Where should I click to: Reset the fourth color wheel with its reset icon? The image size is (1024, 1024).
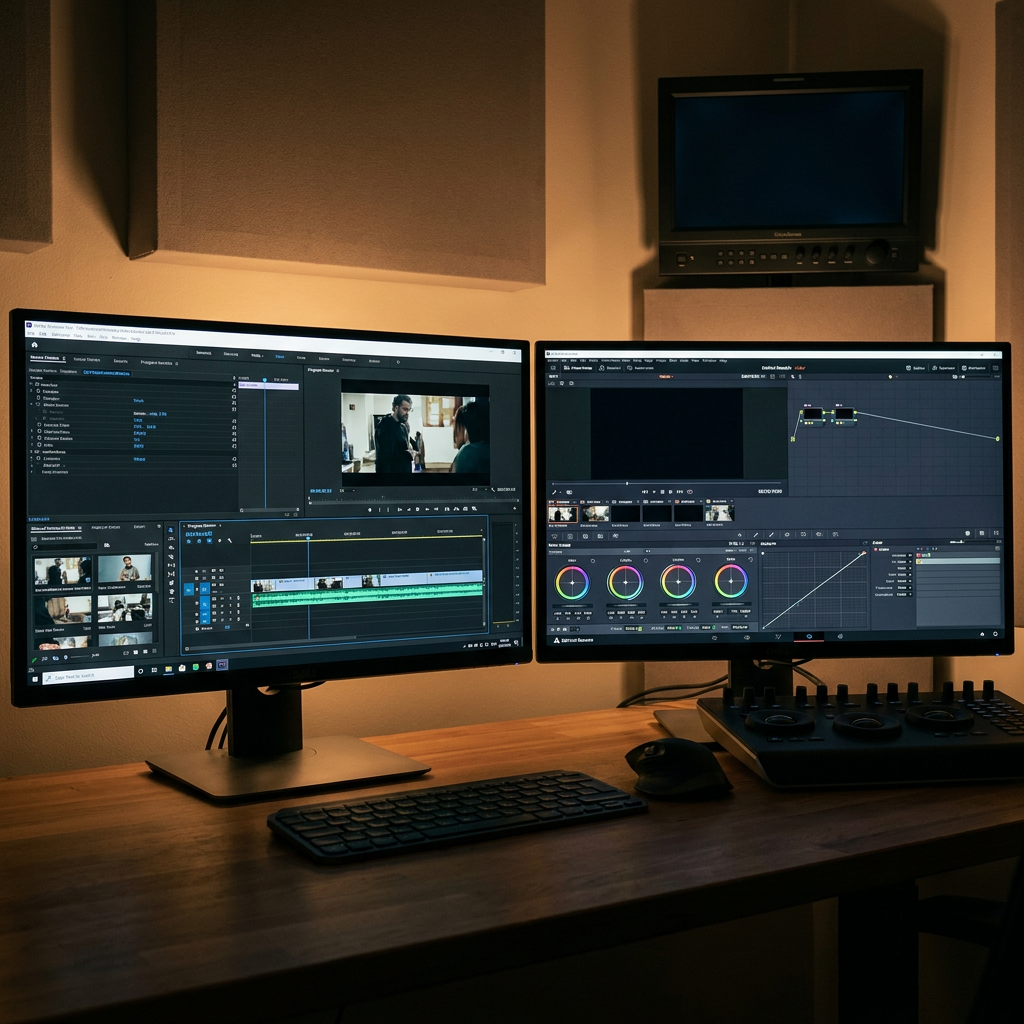751,560
